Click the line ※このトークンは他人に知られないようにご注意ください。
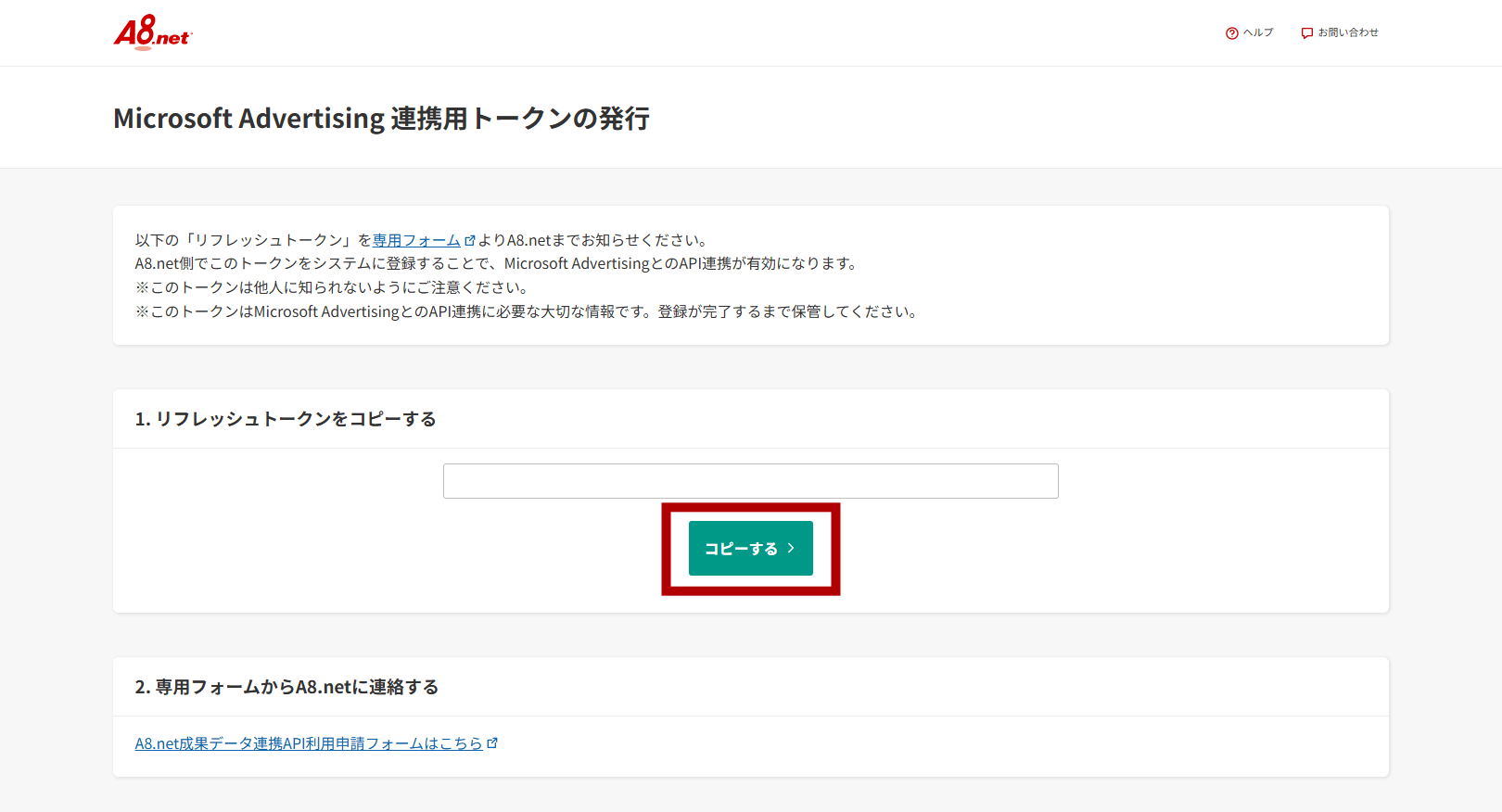The image size is (1502, 812). click(332, 287)
